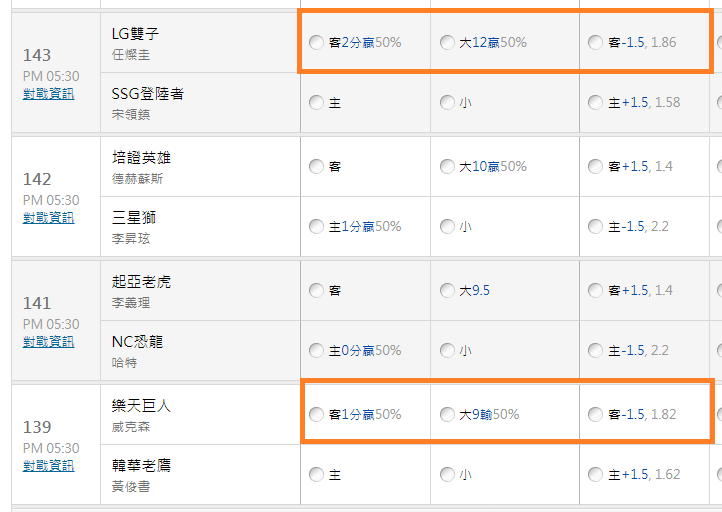Select 客 option for 培證英雄
This screenshot has height=512, width=722.
click(316, 166)
